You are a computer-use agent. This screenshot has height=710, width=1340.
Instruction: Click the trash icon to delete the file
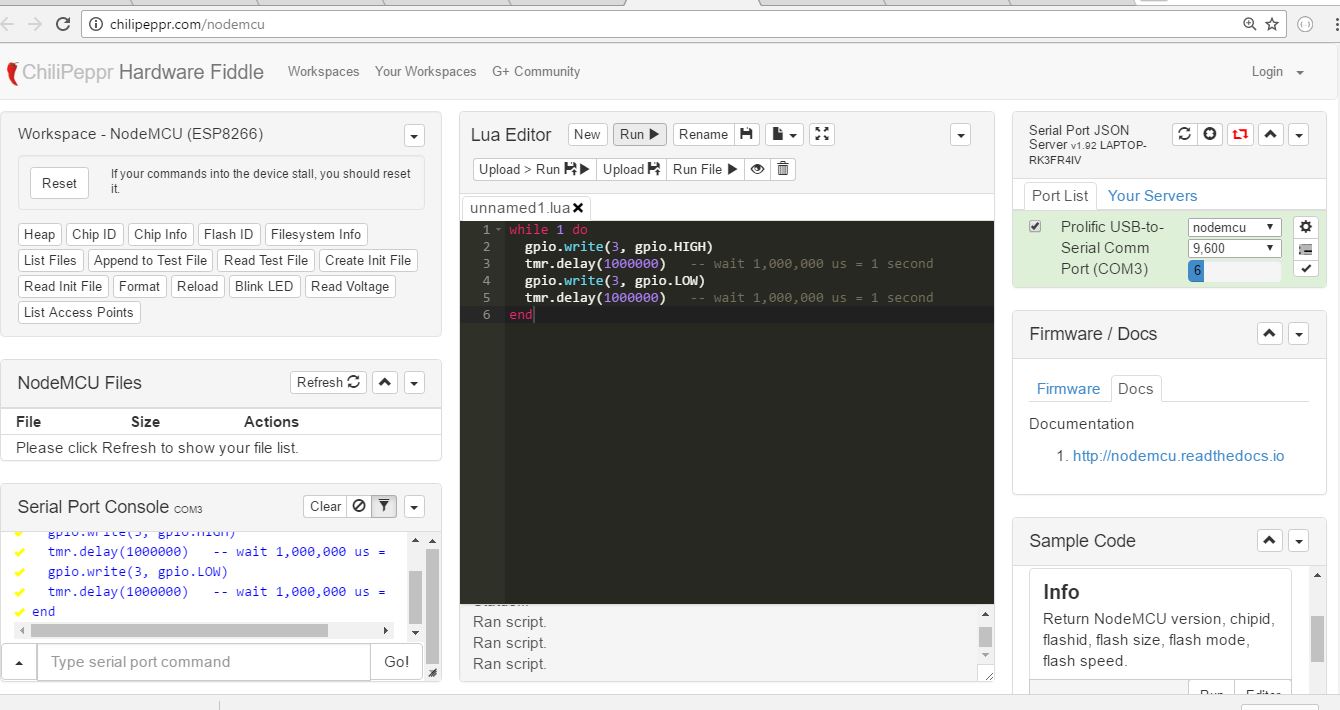[x=783, y=169]
